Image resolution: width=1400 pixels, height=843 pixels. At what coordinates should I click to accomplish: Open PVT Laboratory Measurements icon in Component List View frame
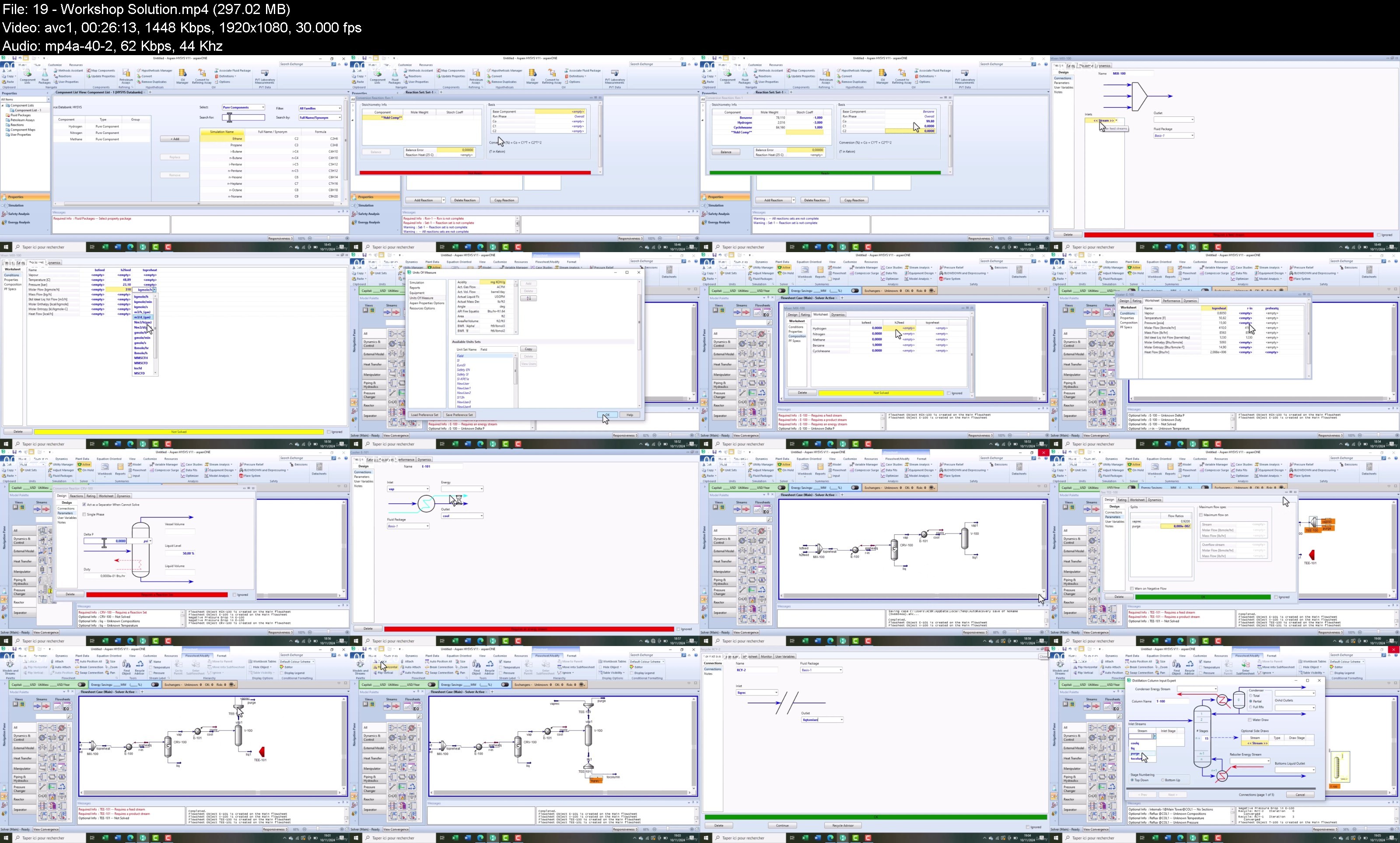pyautogui.click(x=265, y=73)
